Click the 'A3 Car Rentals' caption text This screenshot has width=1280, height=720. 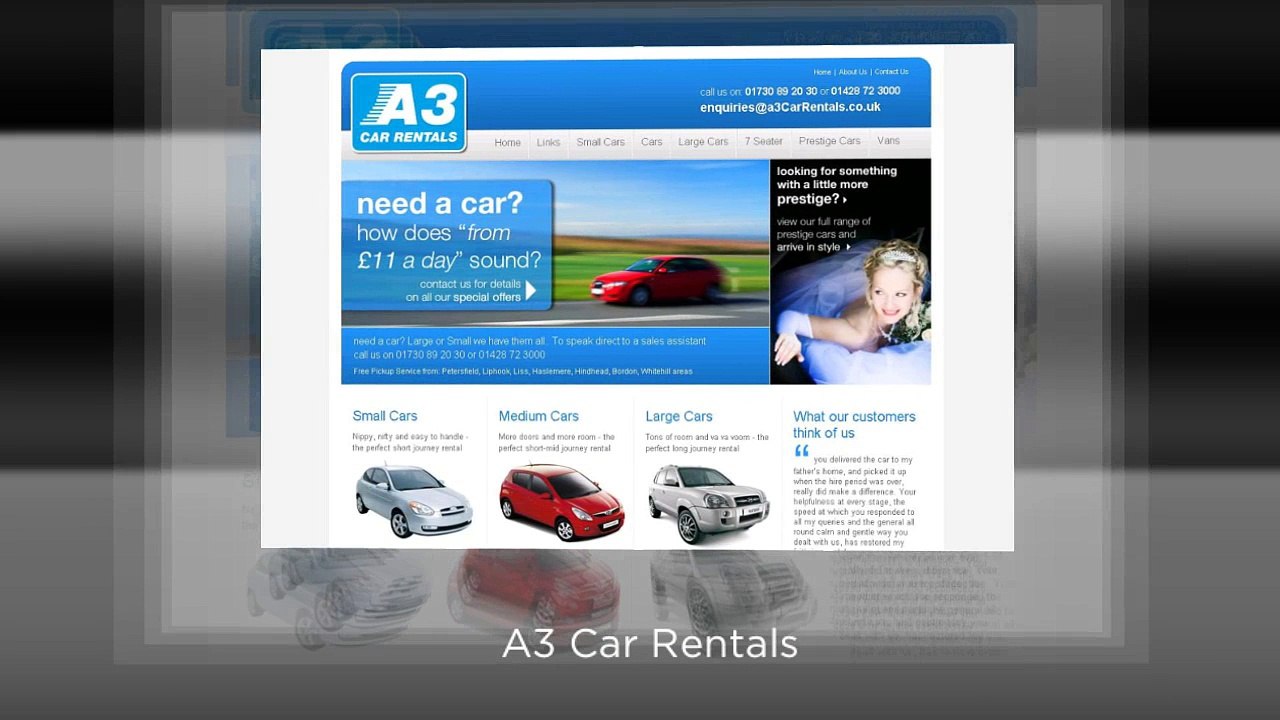click(x=650, y=644)
